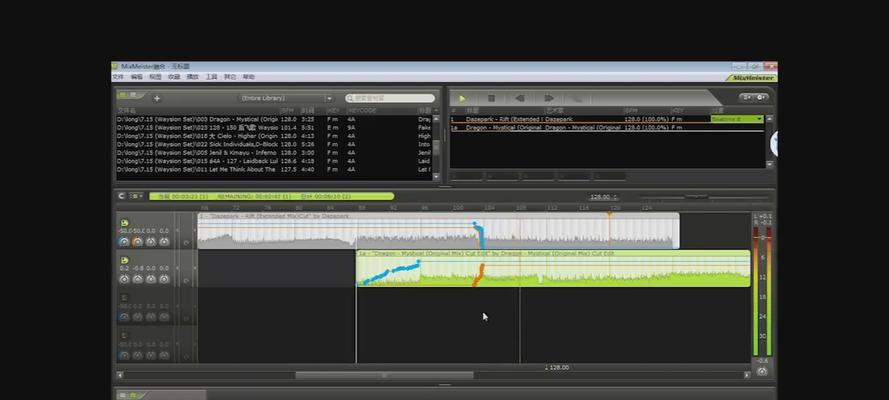The image size is (889, 400).
Task: Select library row '011 Let Me Think About The'
Action: click(x=274, y=169)
